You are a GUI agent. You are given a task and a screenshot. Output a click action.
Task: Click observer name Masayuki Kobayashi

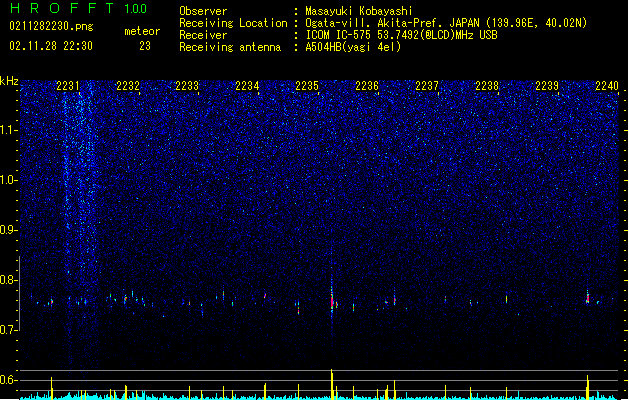click(x=359, y=11)
